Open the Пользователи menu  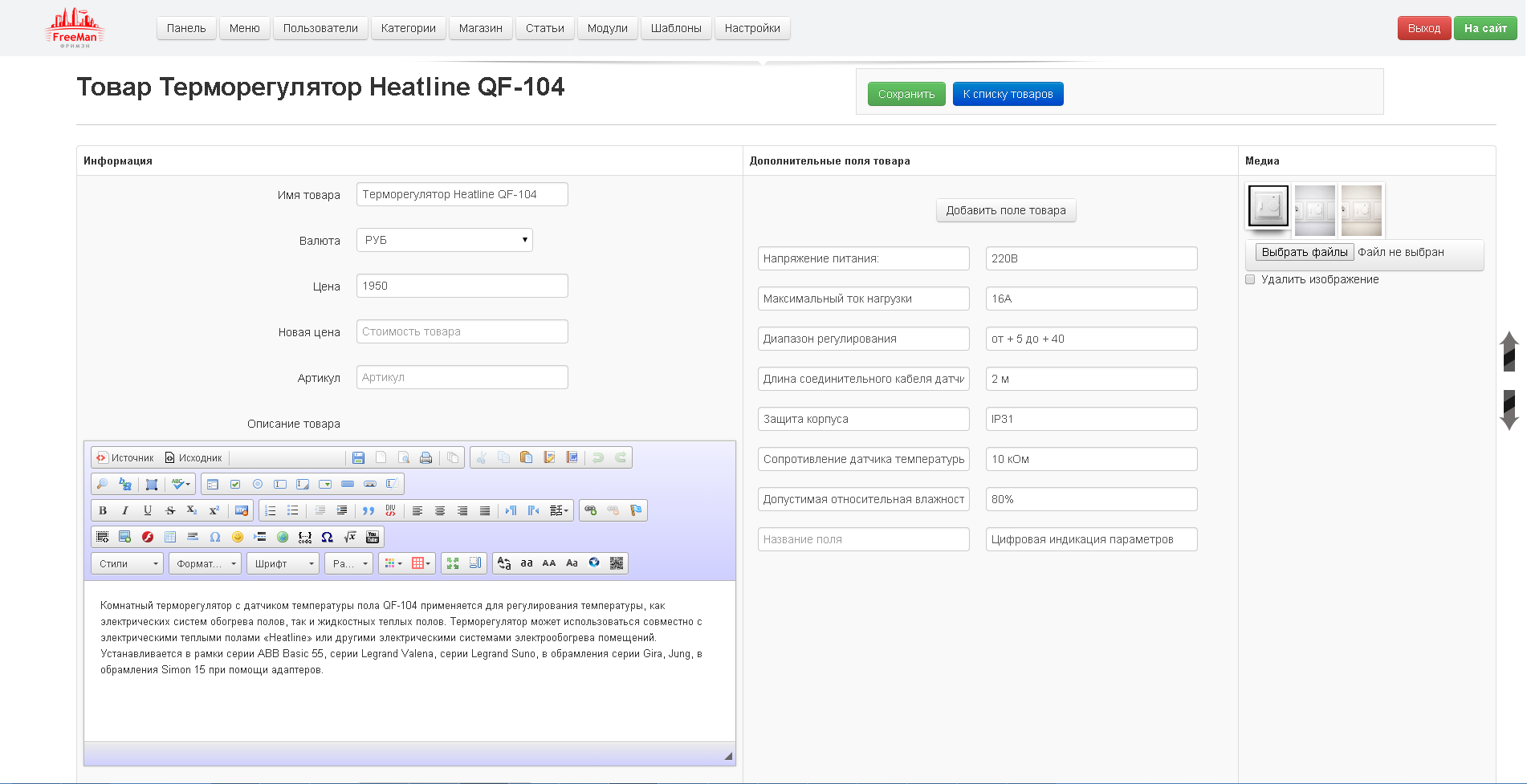[x=320, y=28]
